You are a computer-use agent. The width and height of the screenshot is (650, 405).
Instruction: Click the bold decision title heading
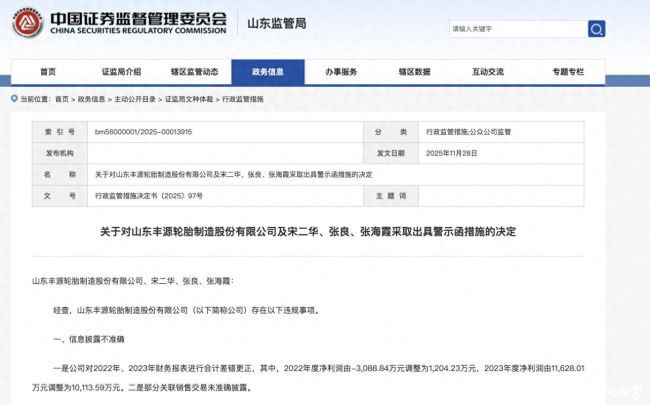(324, 230)
